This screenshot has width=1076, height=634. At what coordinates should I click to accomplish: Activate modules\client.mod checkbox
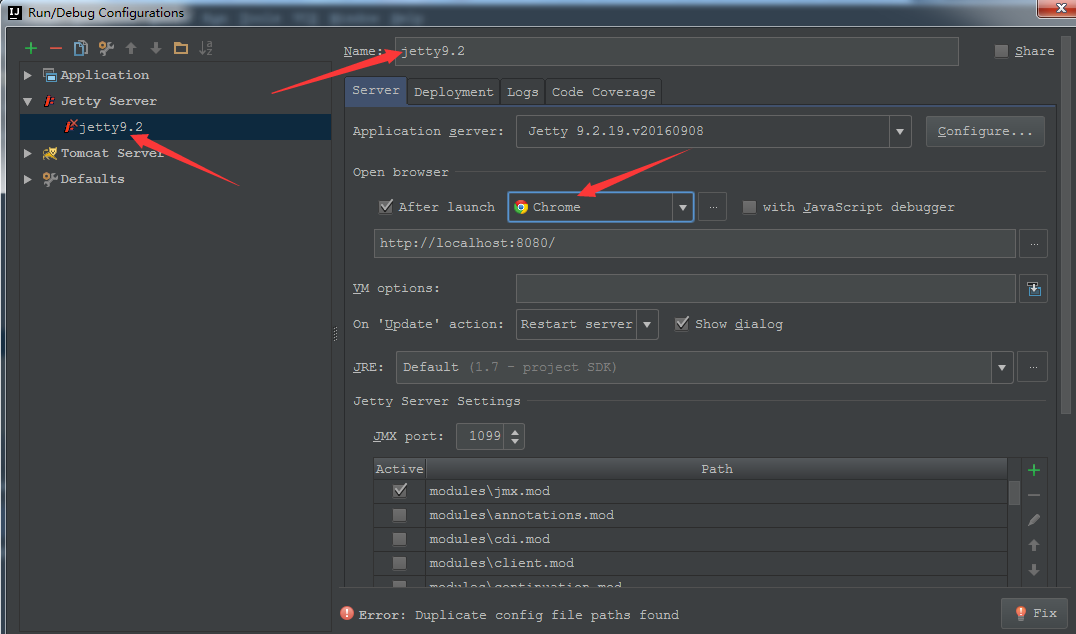pos(399,563)
